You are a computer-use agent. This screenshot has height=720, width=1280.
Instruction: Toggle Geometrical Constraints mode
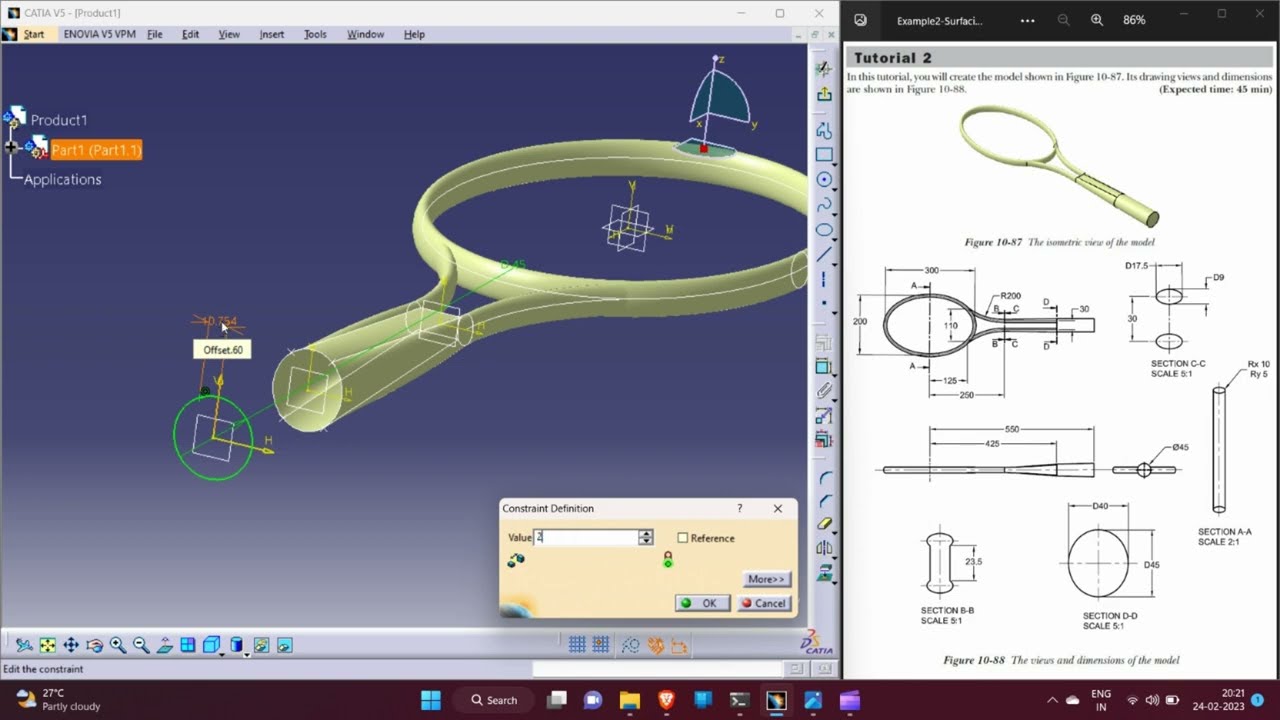click(655, 645)
